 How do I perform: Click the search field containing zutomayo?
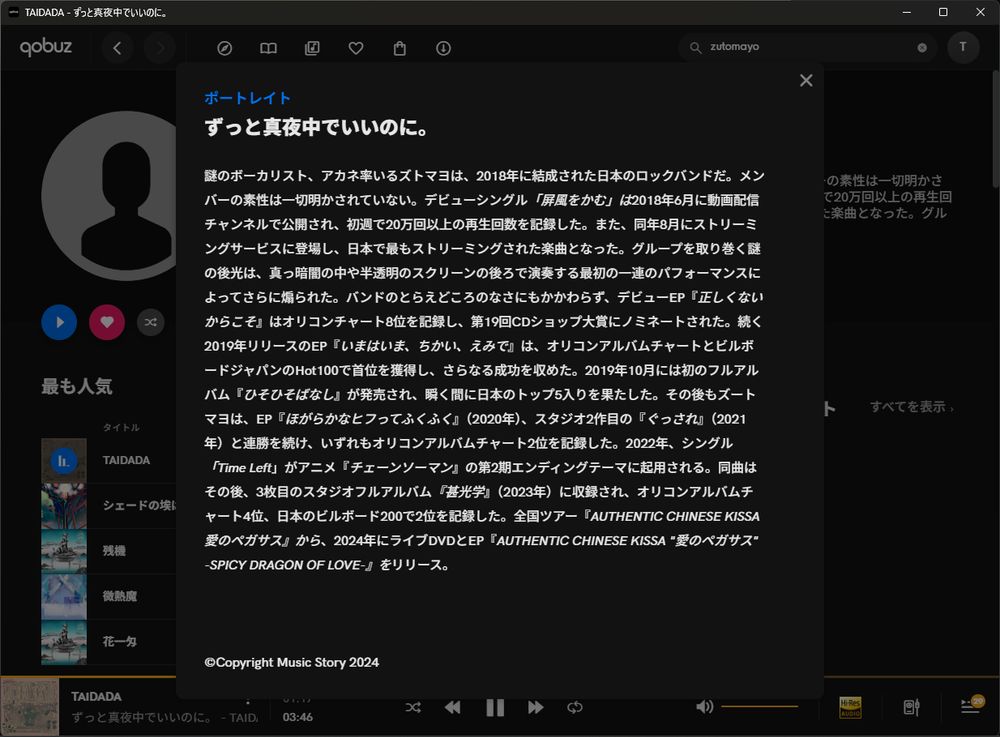(x=807, y=47)
